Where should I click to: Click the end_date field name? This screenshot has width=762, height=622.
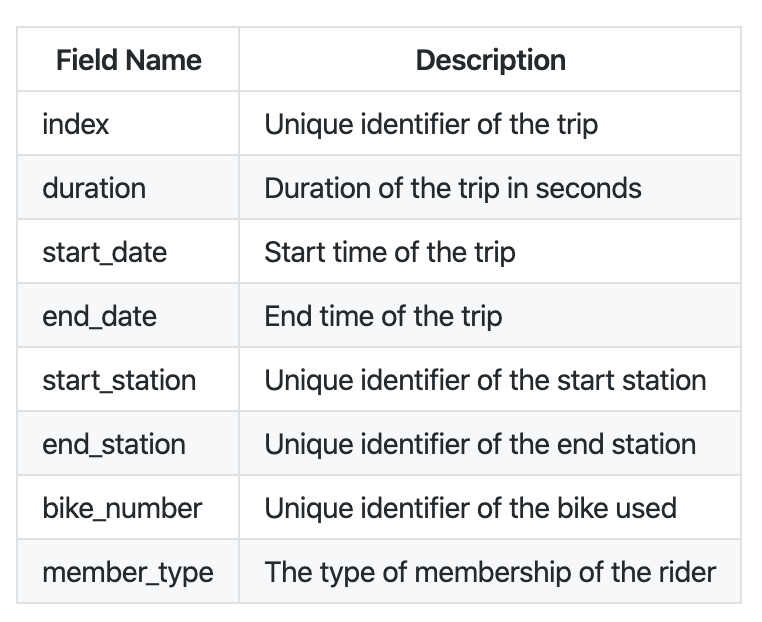click(x=99, y=316)
